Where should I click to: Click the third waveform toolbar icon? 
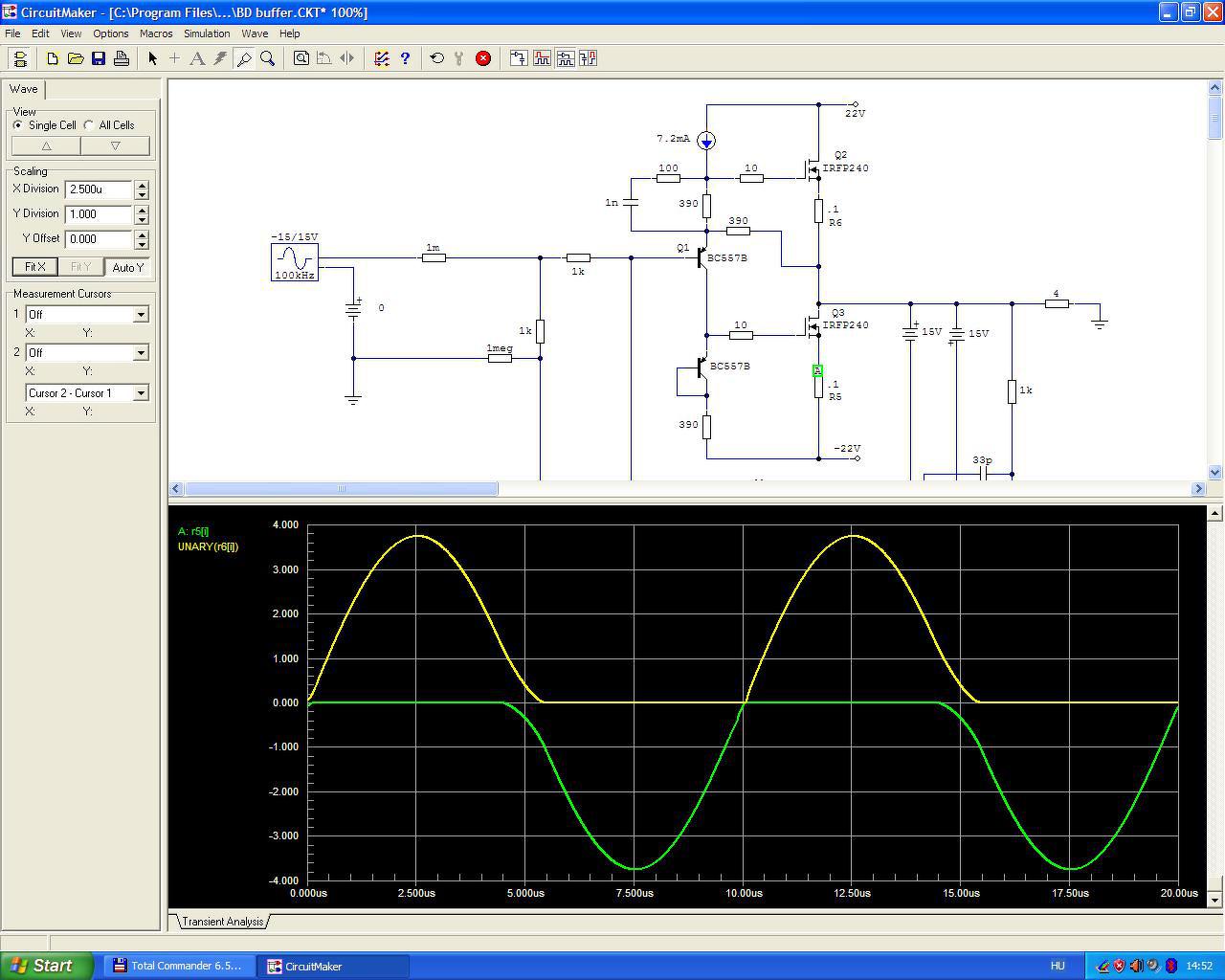pyautogui.click(x=565, y=58)
